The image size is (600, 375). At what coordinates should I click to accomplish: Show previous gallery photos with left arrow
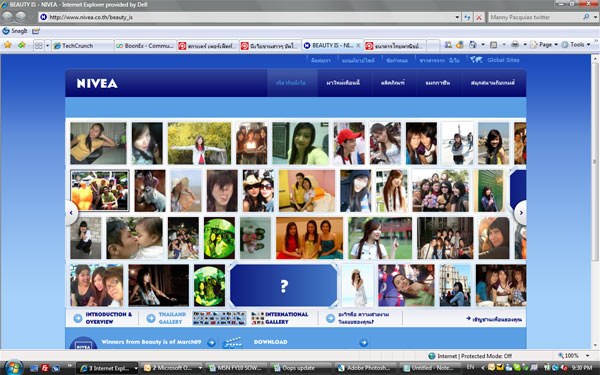pyautogui.click(x=71, y=213)
